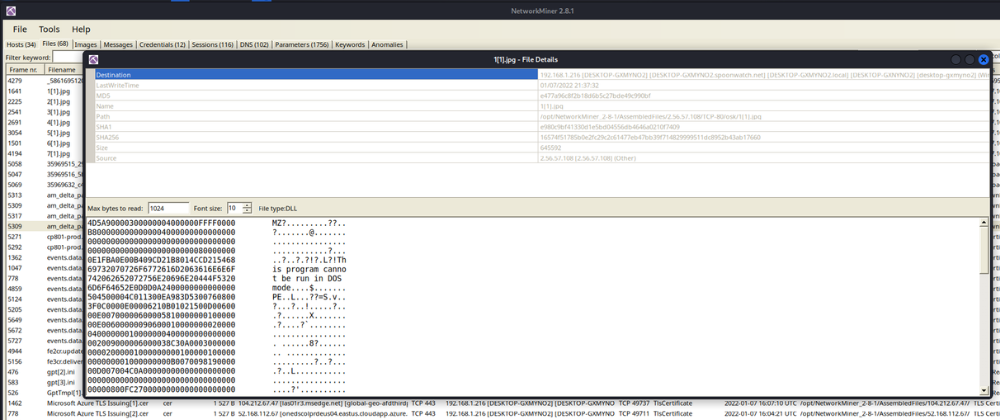Select the SHA256 property row
This screenshot has width=1000, height=420.
click(538, 137)
